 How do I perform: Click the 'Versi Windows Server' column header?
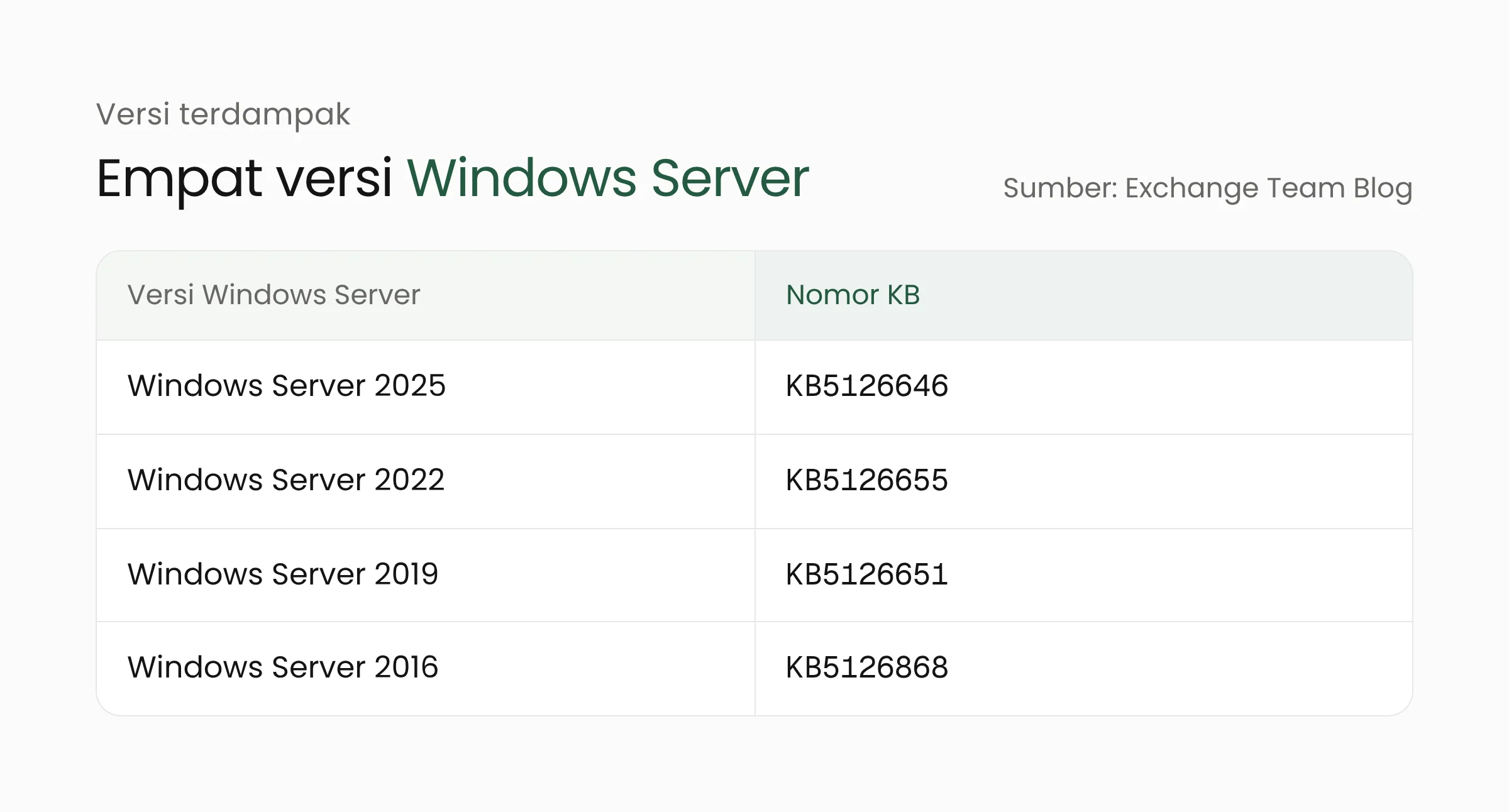pyautogui.click(x=426, y=295)
